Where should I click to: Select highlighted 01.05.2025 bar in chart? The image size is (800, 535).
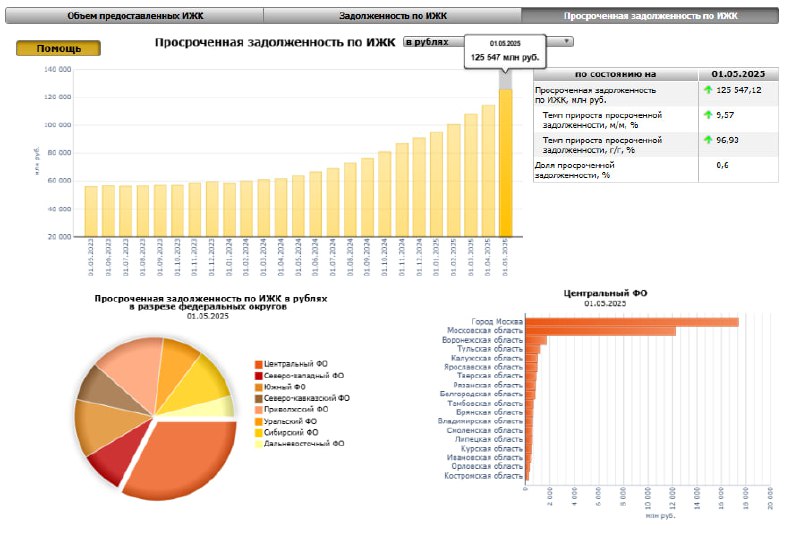click(x=505, y=163)
